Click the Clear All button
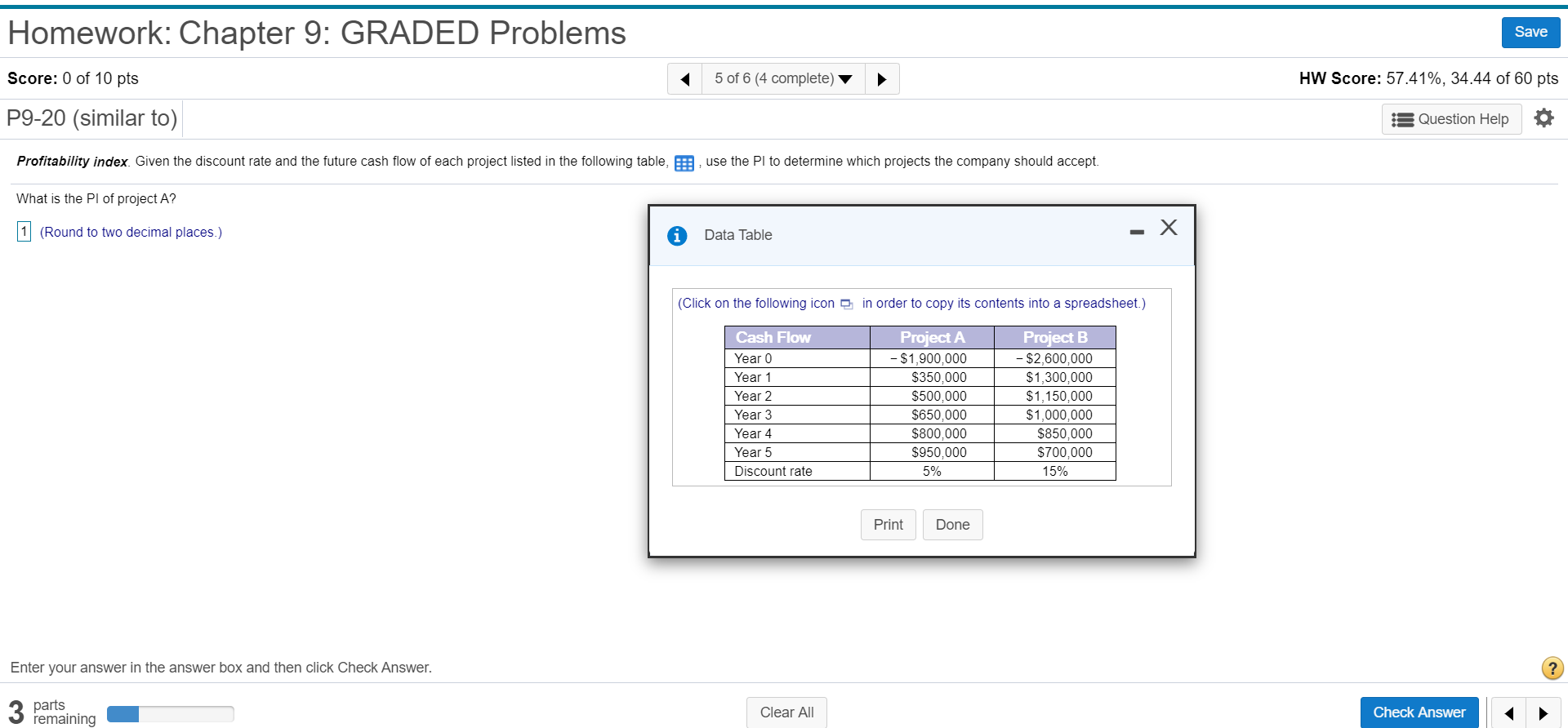The width and height of the screenshot is (1568, 728). click(x=786, y=712)
